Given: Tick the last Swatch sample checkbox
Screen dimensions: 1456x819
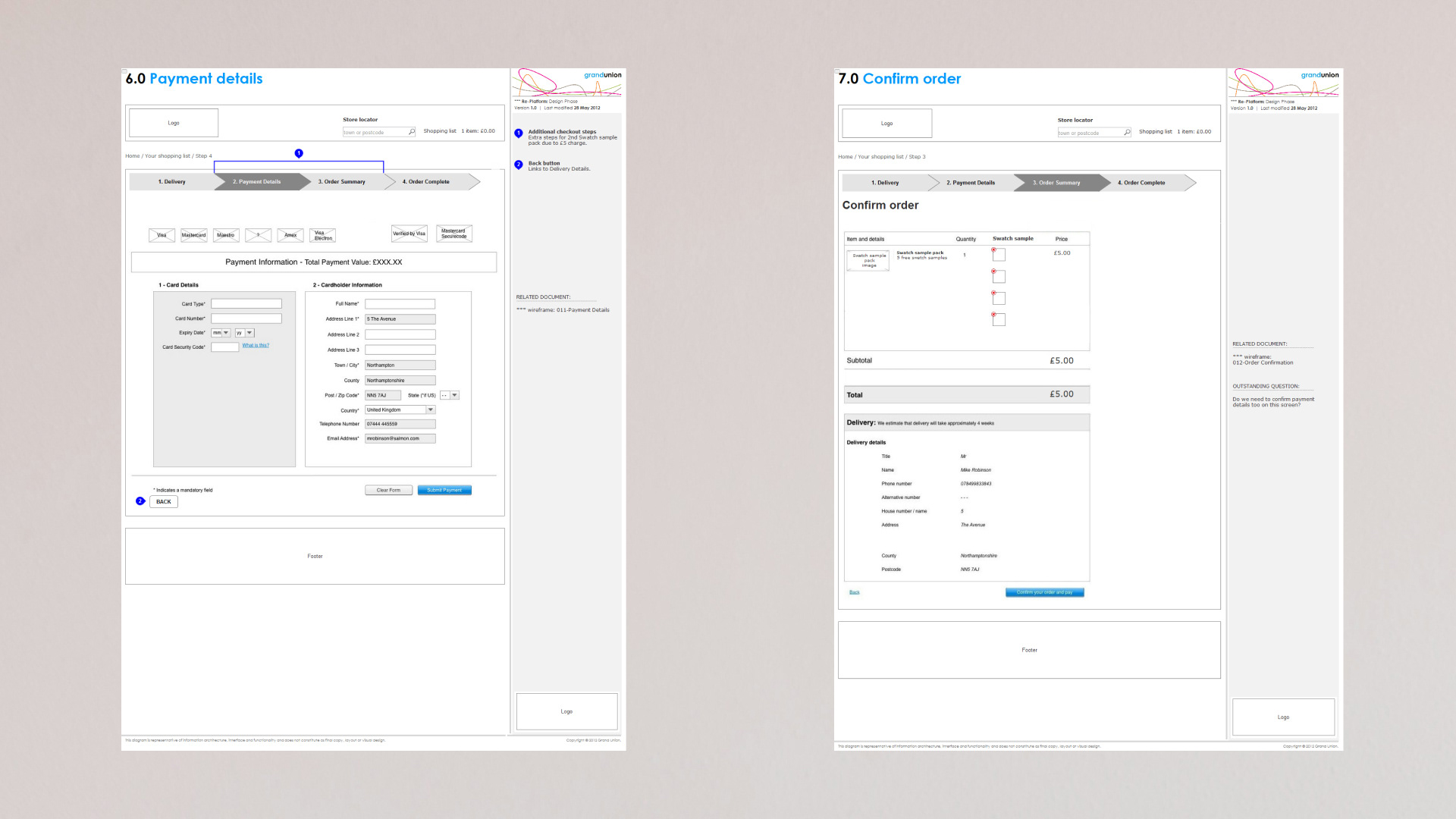Looking at the screenshot, I should pos(999,320).
